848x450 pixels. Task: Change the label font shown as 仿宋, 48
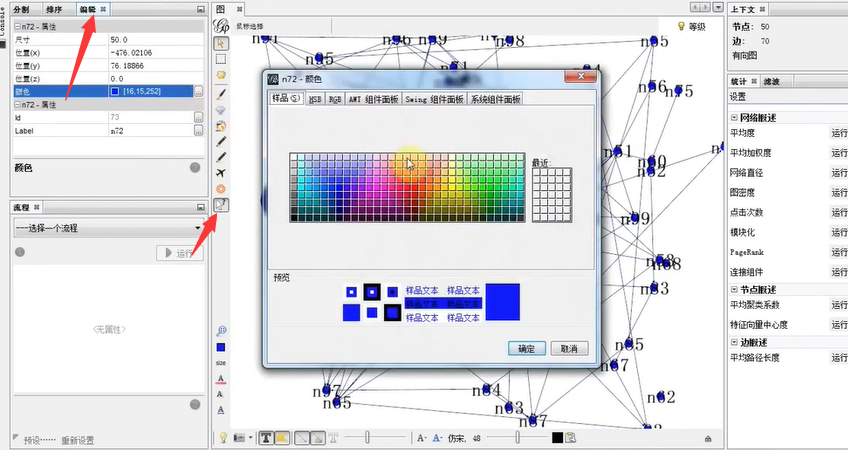pyautogui.click(x=465, y=438)
